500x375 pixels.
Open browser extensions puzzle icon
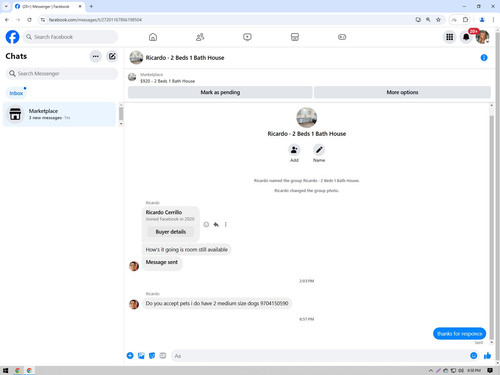pos(466,20)
